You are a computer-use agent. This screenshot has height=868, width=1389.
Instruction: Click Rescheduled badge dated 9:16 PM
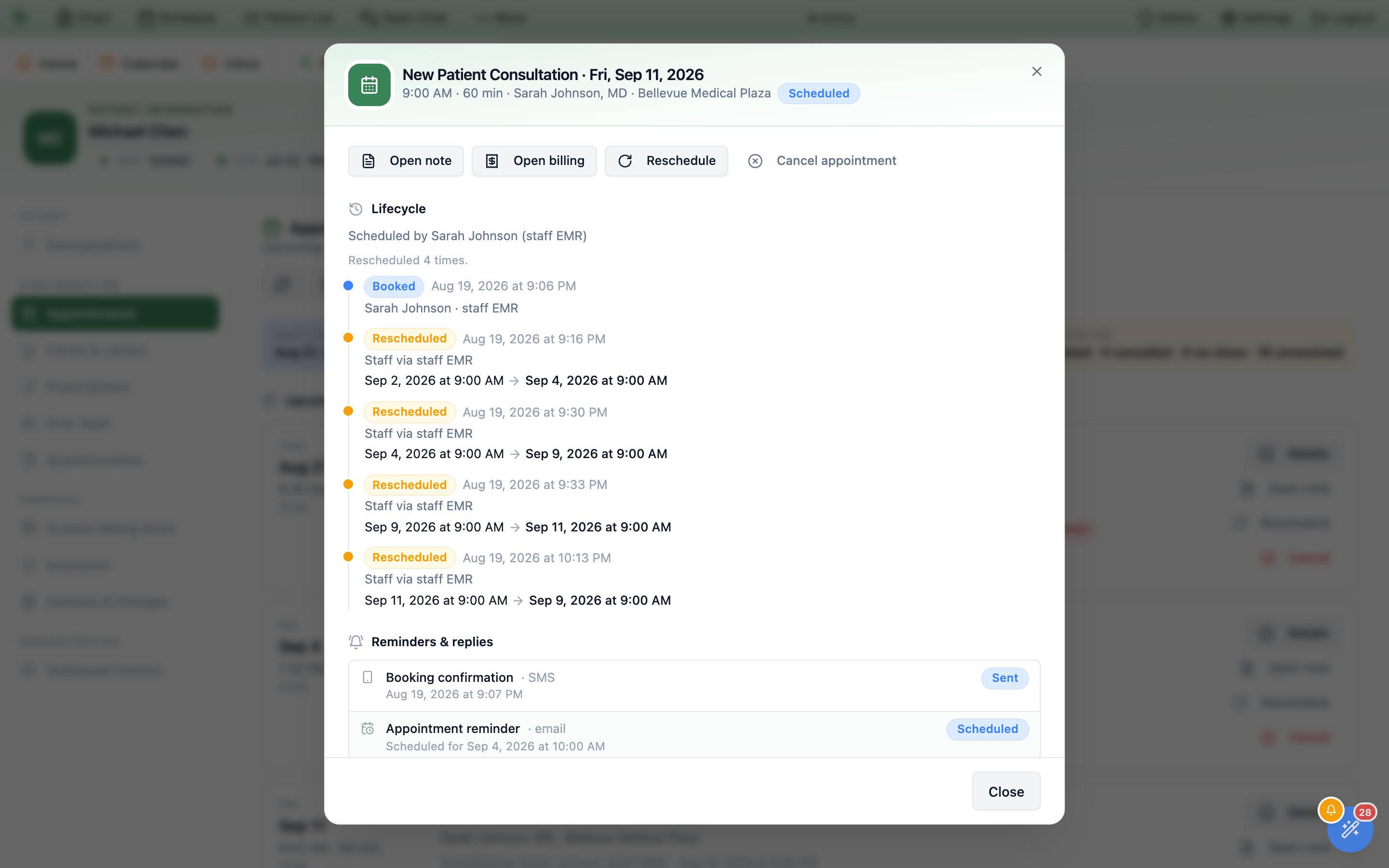(409, 339)
